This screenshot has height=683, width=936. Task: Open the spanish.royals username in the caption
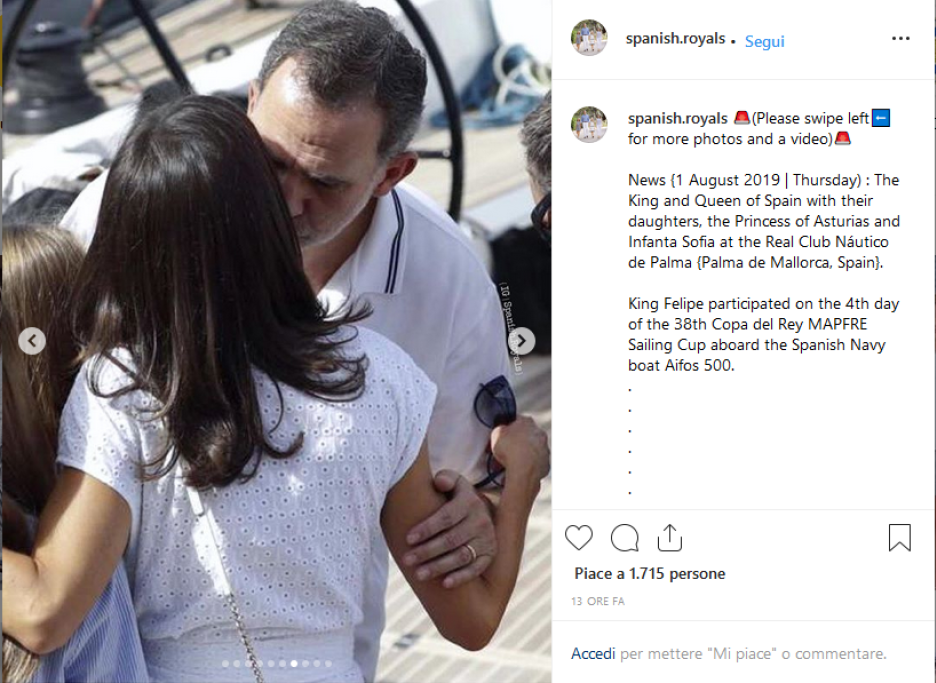click(678, 118)
